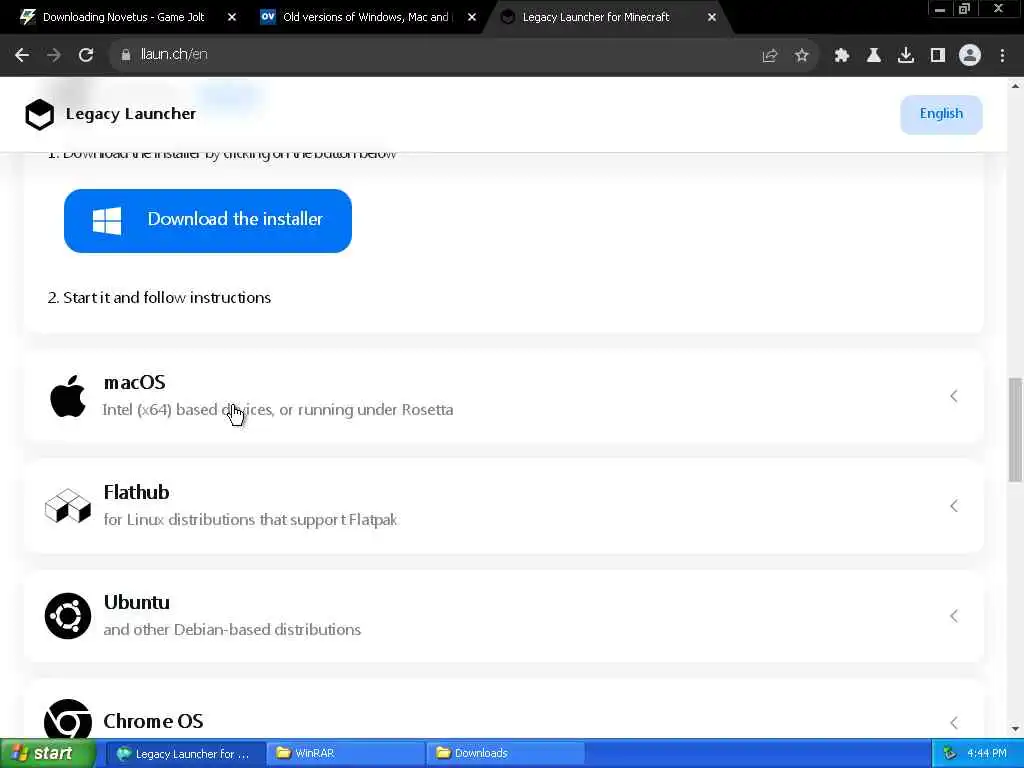Viewport: 1024px width, 768px height.
Task: Click the Chrome Labs flask icon
Action: click(873, 56)
